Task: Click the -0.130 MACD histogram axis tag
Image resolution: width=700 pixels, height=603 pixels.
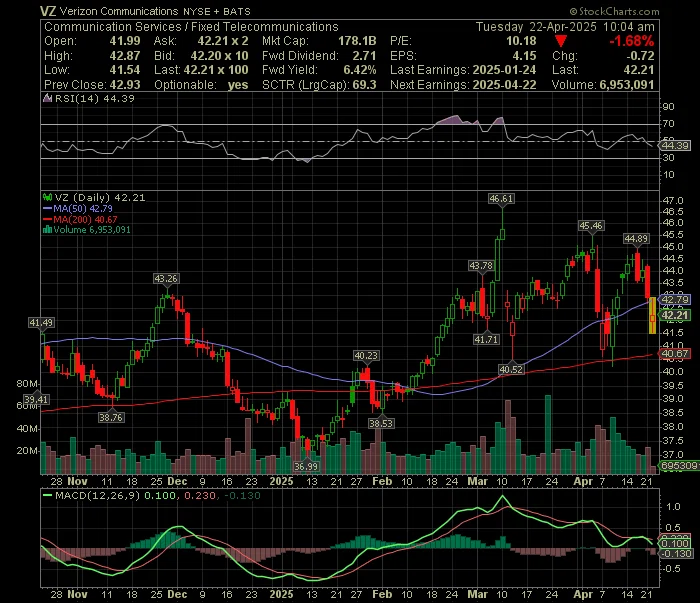Action: pyautogui.click(x=676, y=553)
